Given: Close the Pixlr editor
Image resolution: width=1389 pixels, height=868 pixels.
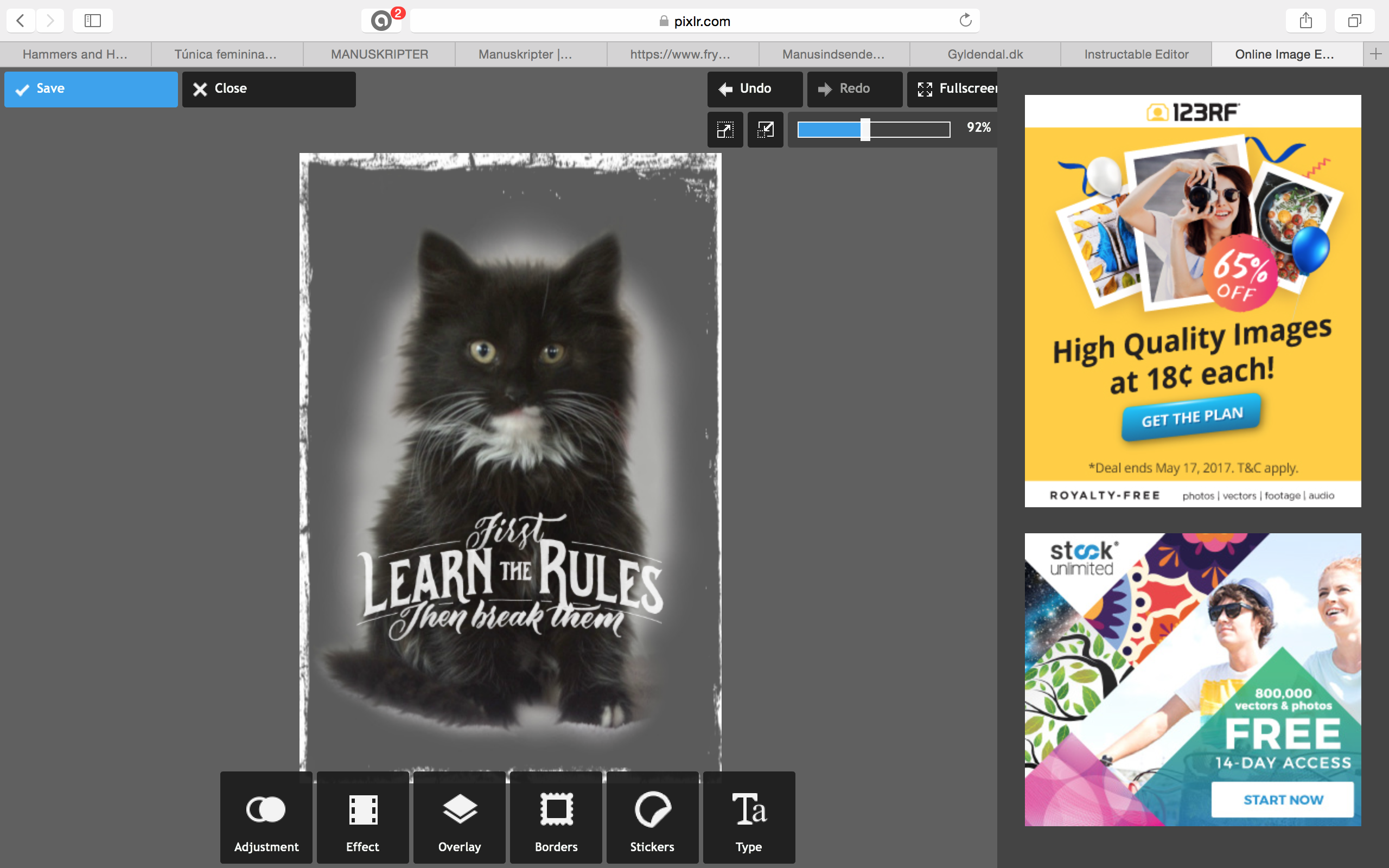Looking at the screenshot, I should (269, 89).
